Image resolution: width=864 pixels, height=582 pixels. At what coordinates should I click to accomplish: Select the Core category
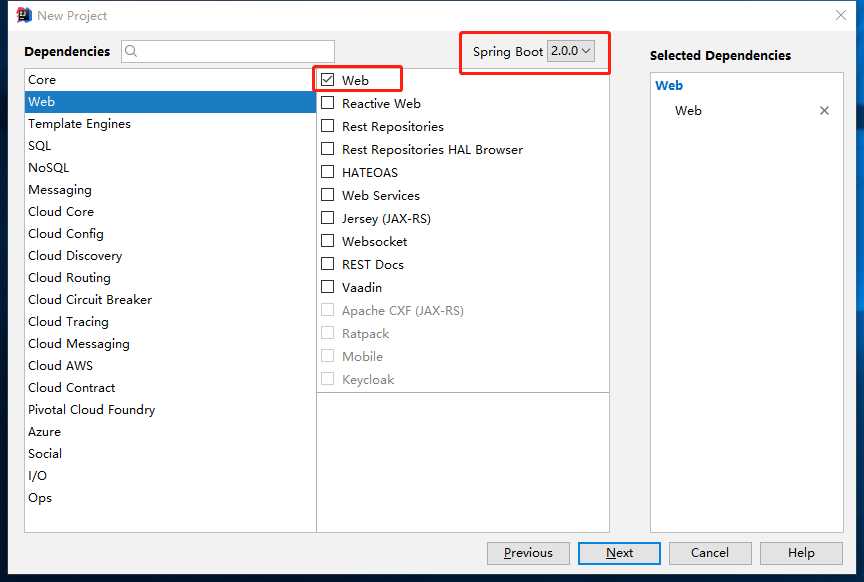click(x=170, y=80)
